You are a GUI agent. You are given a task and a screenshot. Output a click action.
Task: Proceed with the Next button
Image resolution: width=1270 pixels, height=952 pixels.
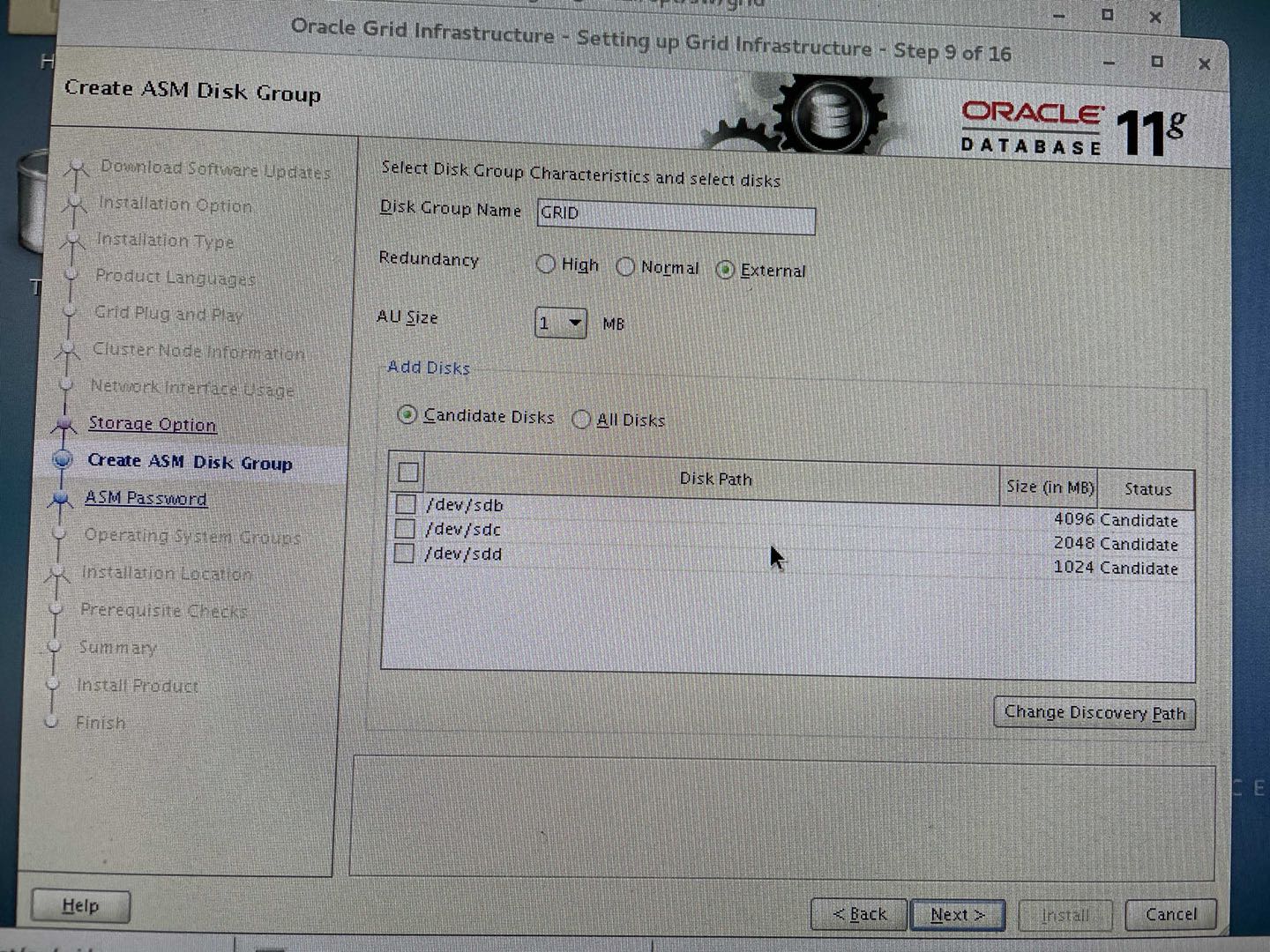click(x=958, y=915)
